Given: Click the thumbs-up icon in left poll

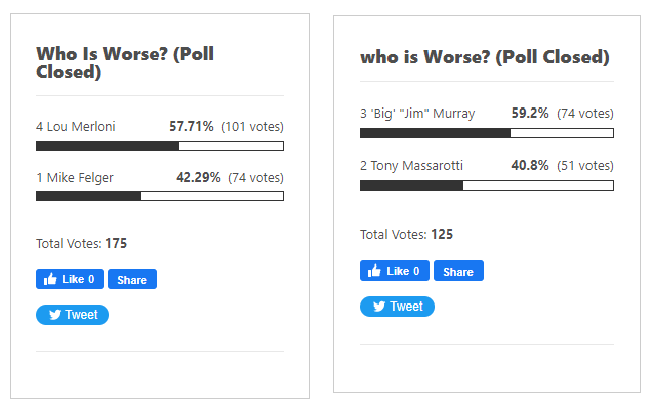Looking at the screenshot, I should (x=47, y=279).
